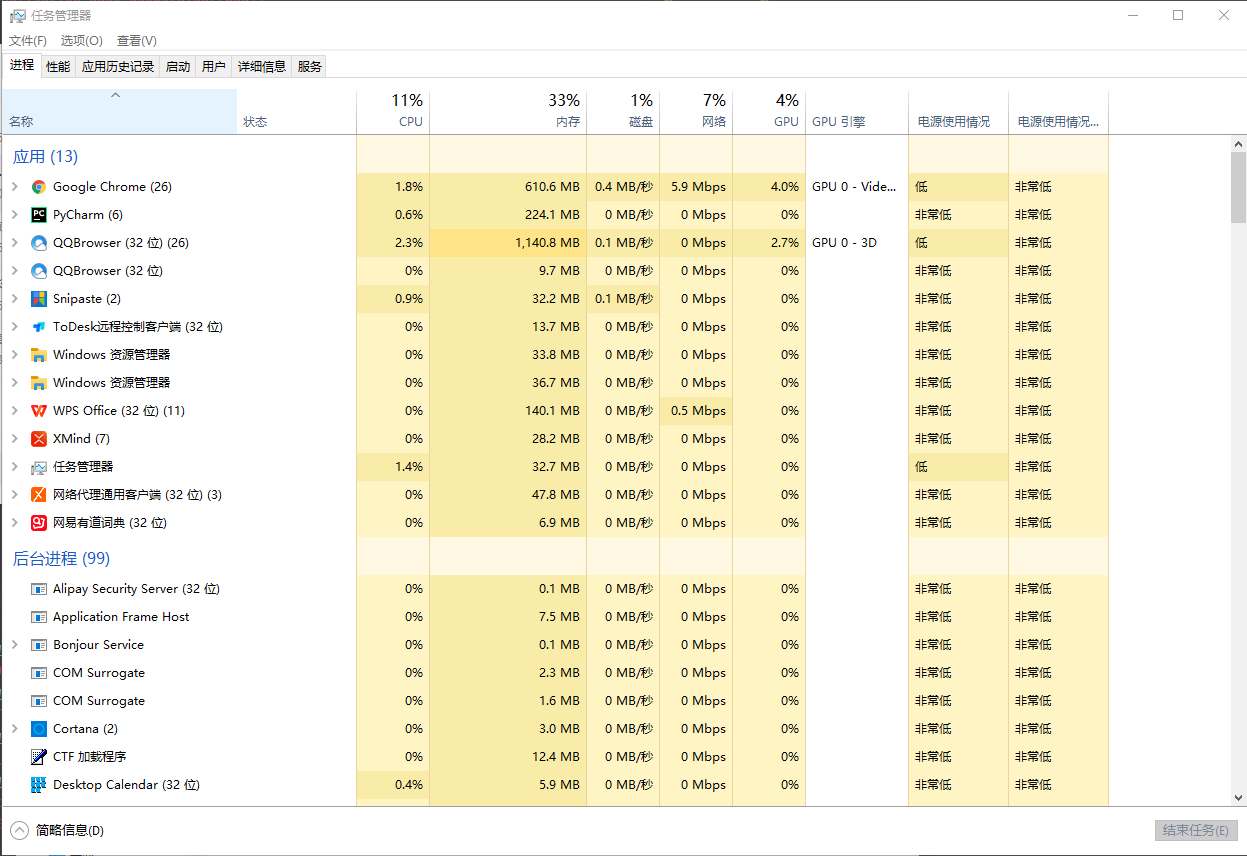
Task: Click the Application Frame Host icon
Action: pyautogui.click(x=39, y=617)
